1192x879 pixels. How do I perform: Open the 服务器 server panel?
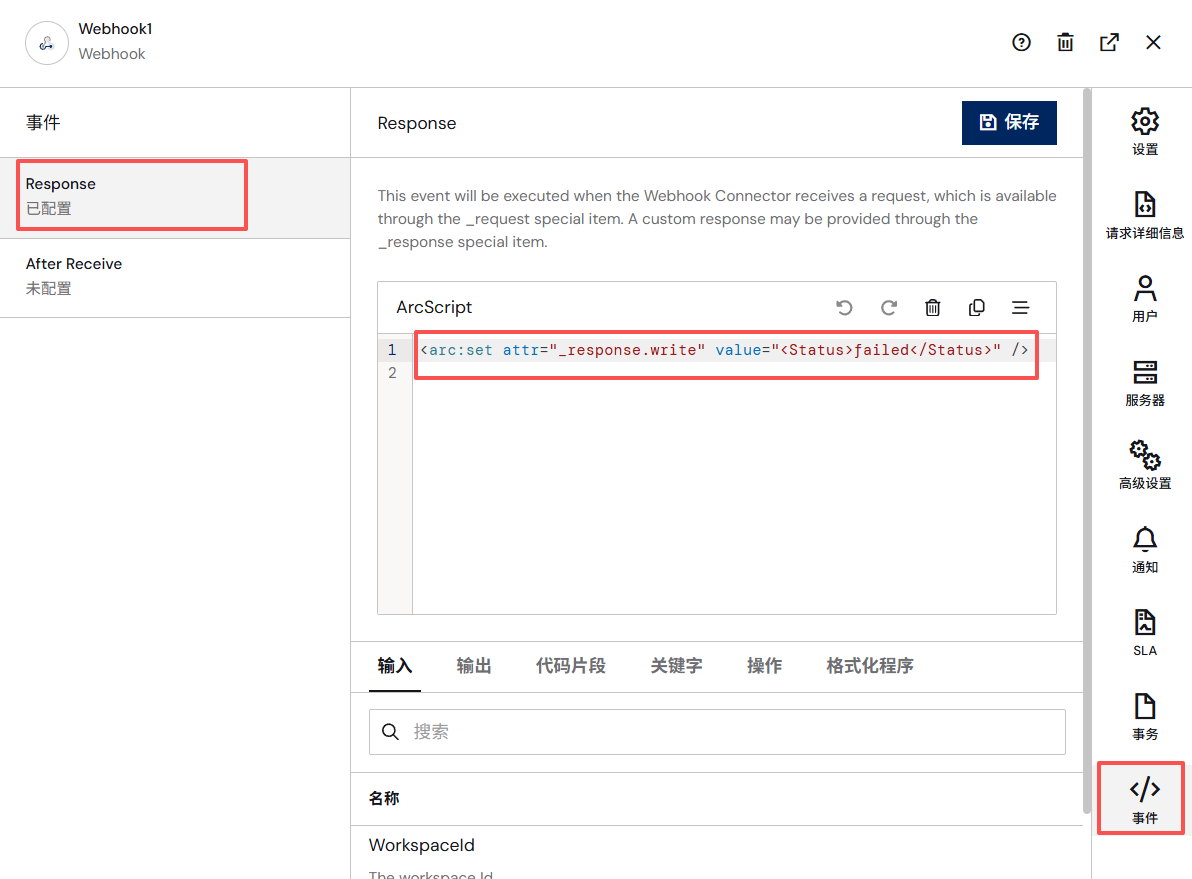(x=1144, y=382)
